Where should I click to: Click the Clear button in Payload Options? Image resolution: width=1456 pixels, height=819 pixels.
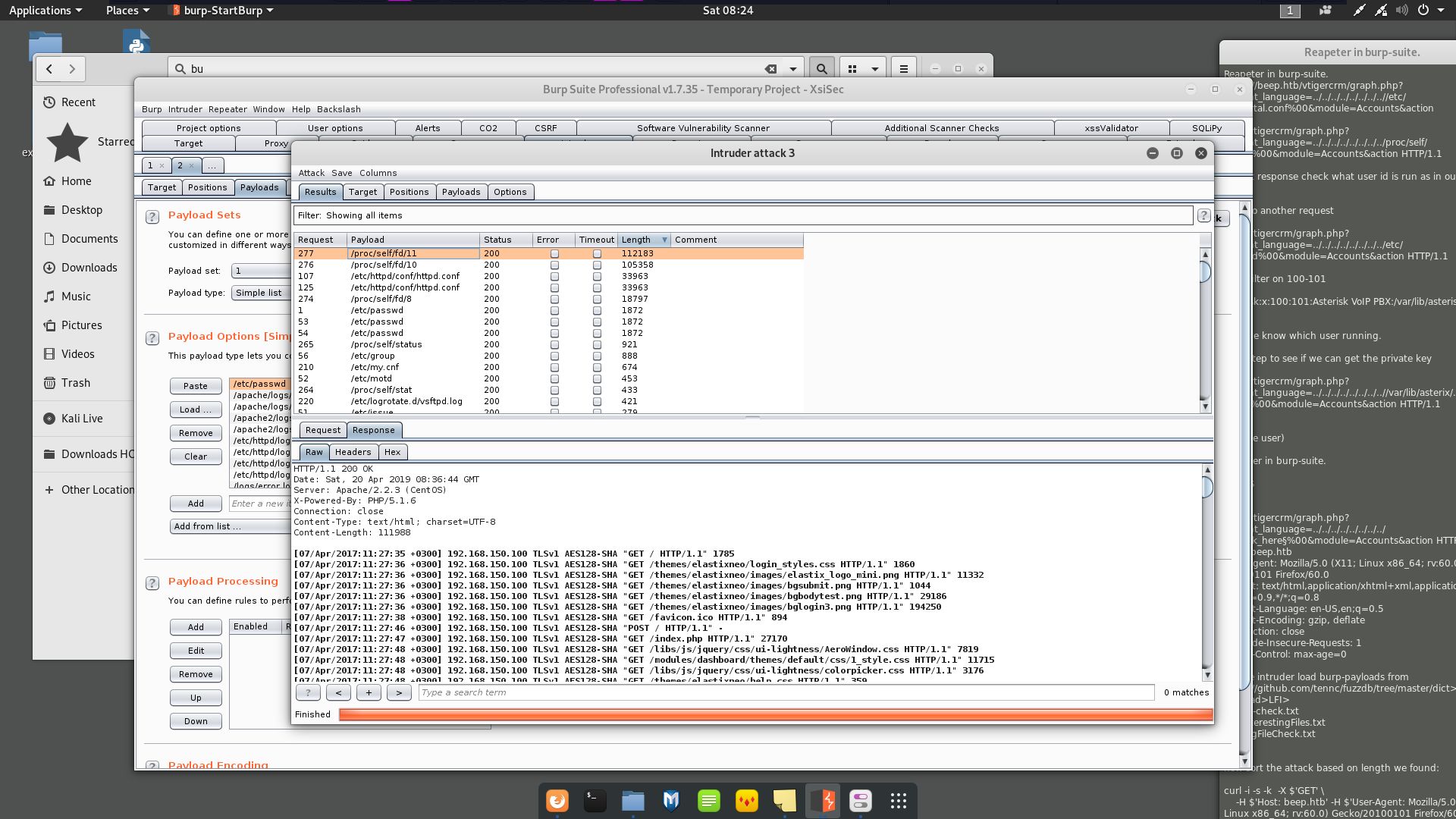196,457
